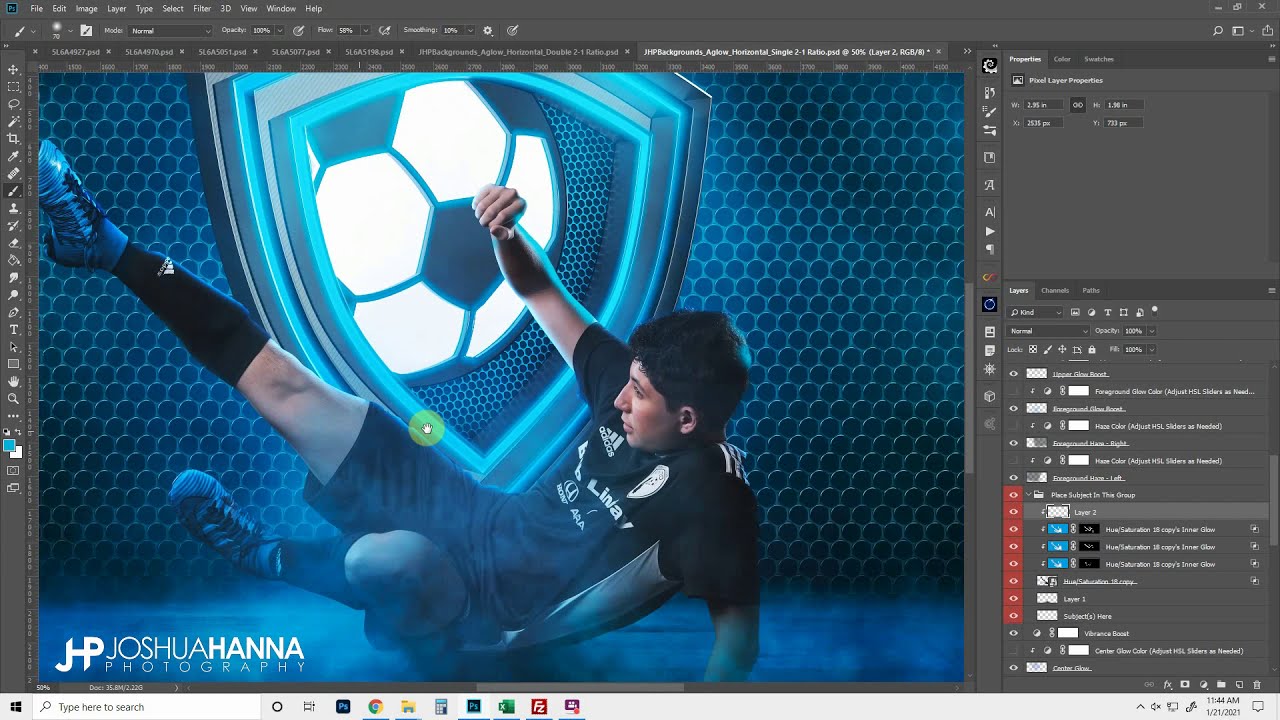Image resolution: width=1280 pixels, height=720 pixels.
Task: Open the layer Kind filter dropdown
Action: click(1036, 312)
